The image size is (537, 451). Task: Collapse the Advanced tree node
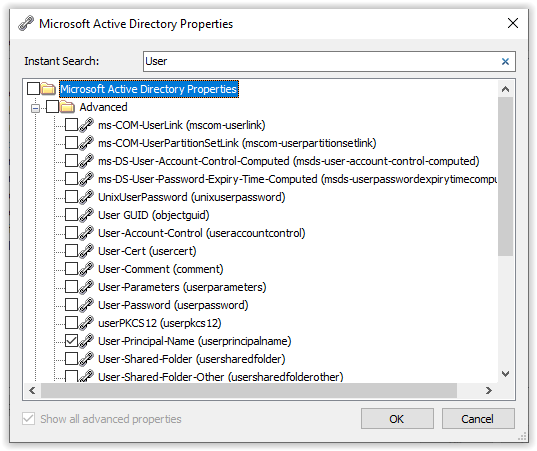(x=35, y=109)
